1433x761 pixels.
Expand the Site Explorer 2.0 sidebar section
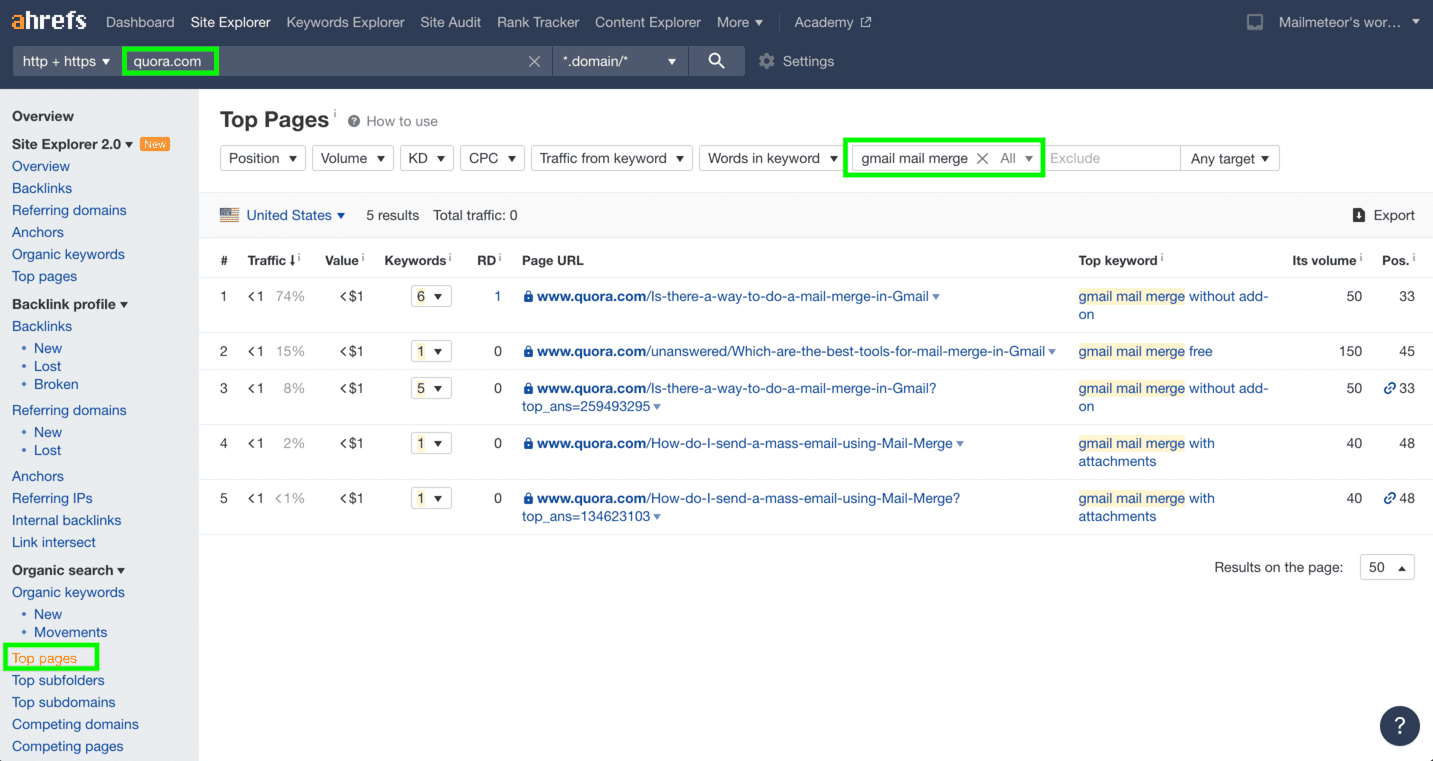pos(73,144)
